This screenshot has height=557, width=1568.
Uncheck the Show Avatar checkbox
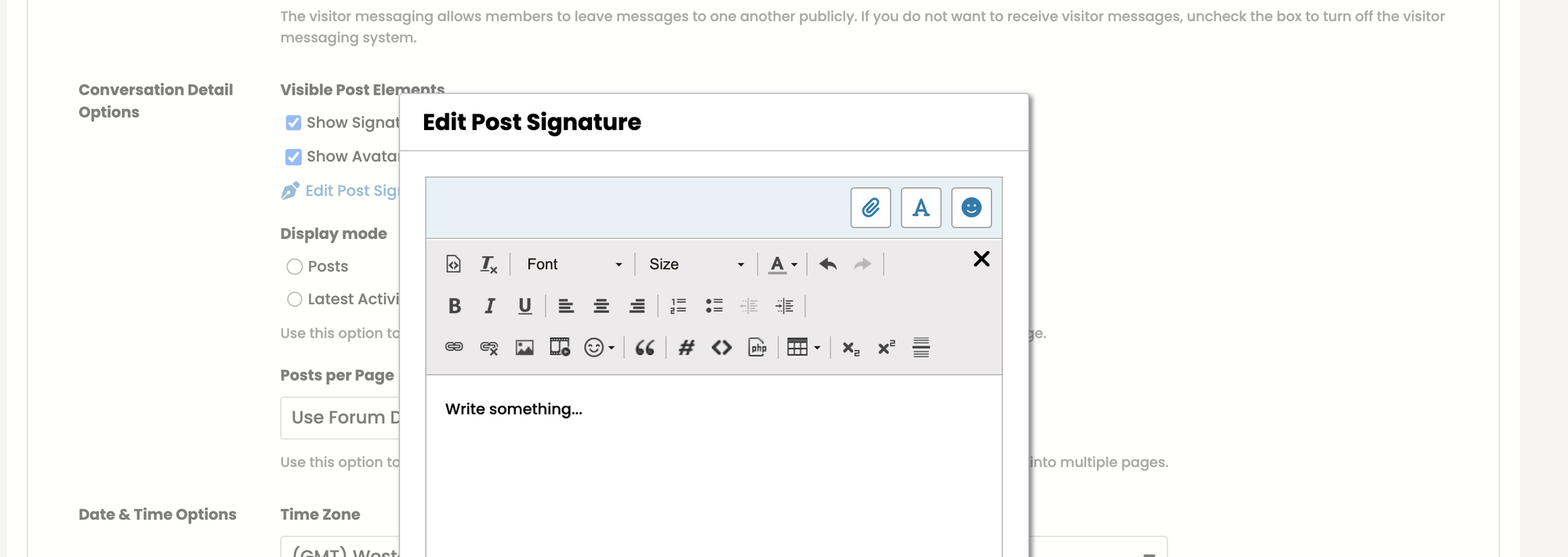click(x=293, y=157)
